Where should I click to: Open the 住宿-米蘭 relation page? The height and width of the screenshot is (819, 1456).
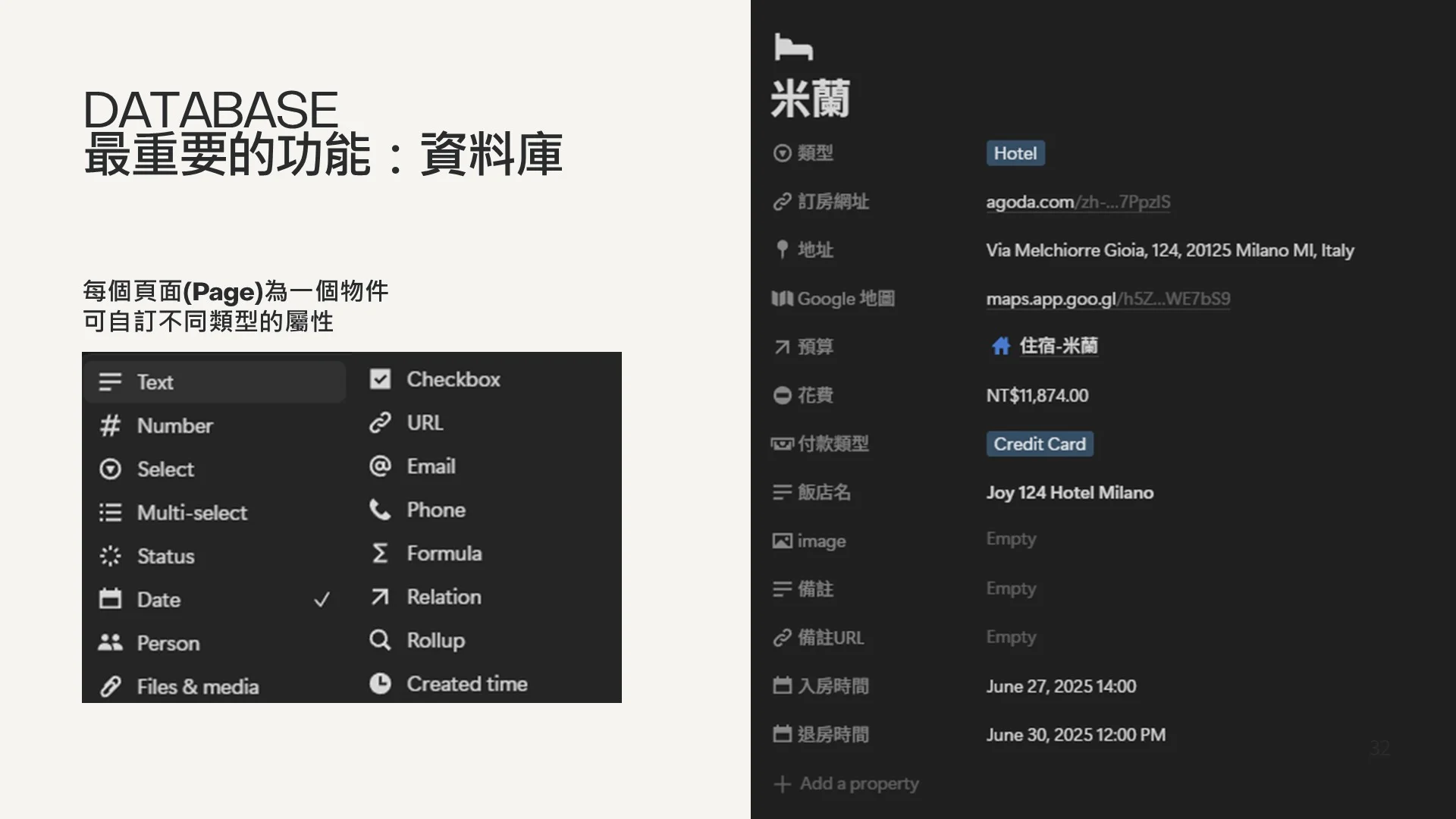[x=1057, y=347]
